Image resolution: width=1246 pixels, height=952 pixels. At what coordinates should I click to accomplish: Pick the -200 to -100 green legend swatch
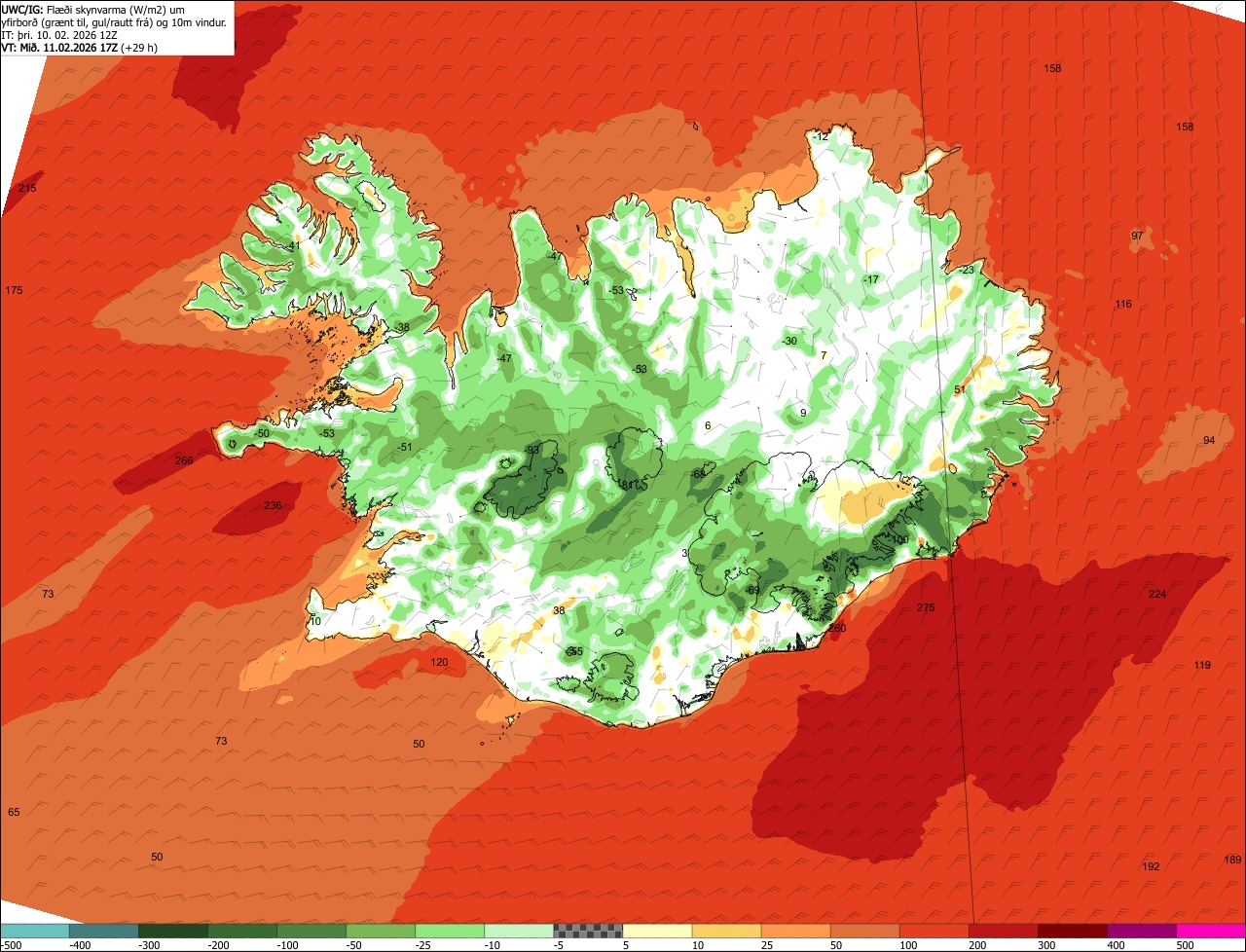tap(241, 931)
